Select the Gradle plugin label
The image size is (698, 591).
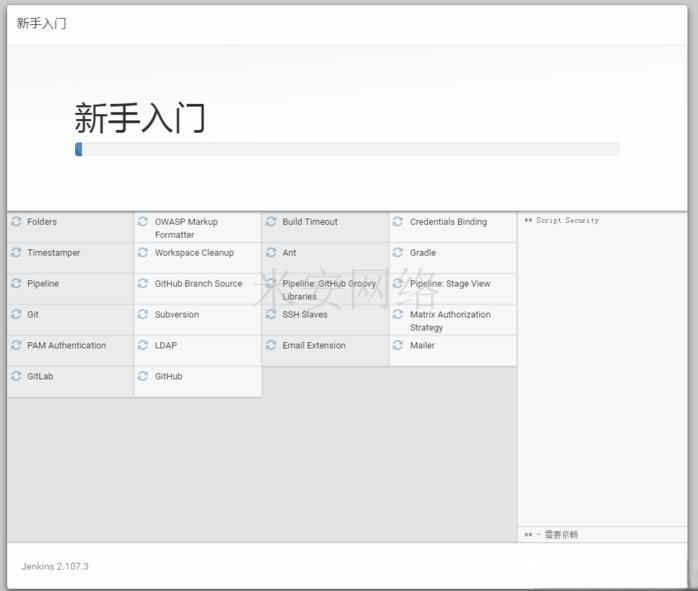click(423, 253)
